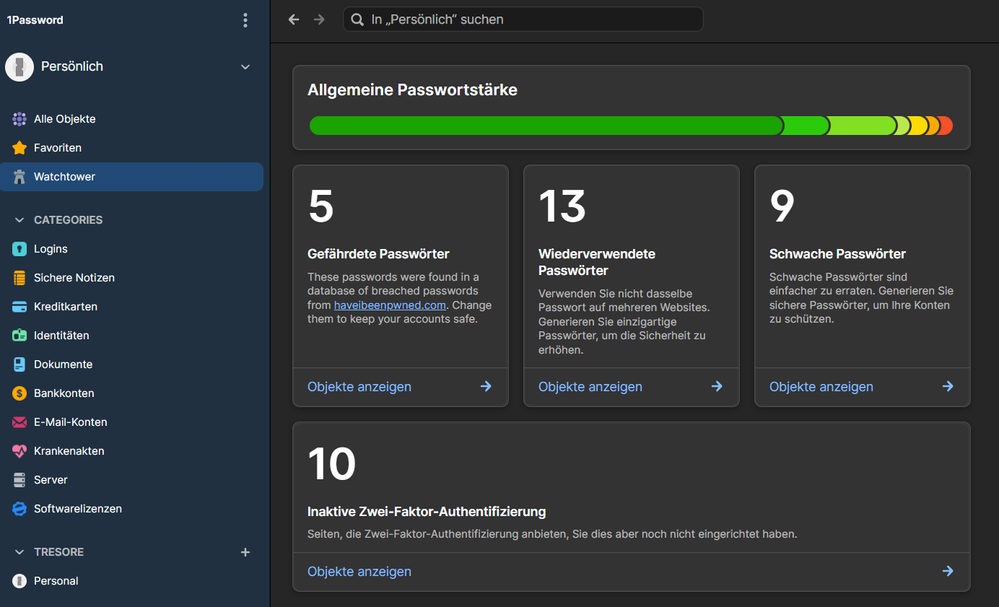Click the search field for Persönlich
The width and height of the screenshot is (999, 607).
click(x=523, y=20)
